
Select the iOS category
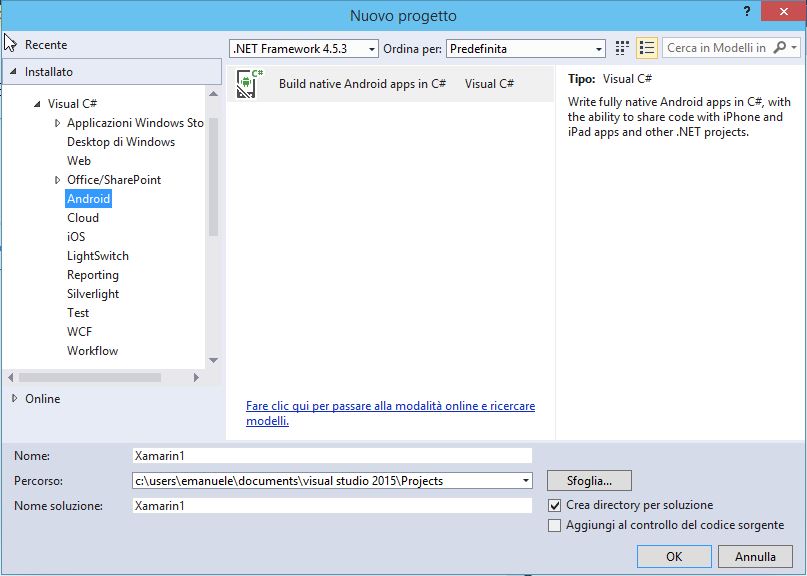pos(76,237)
